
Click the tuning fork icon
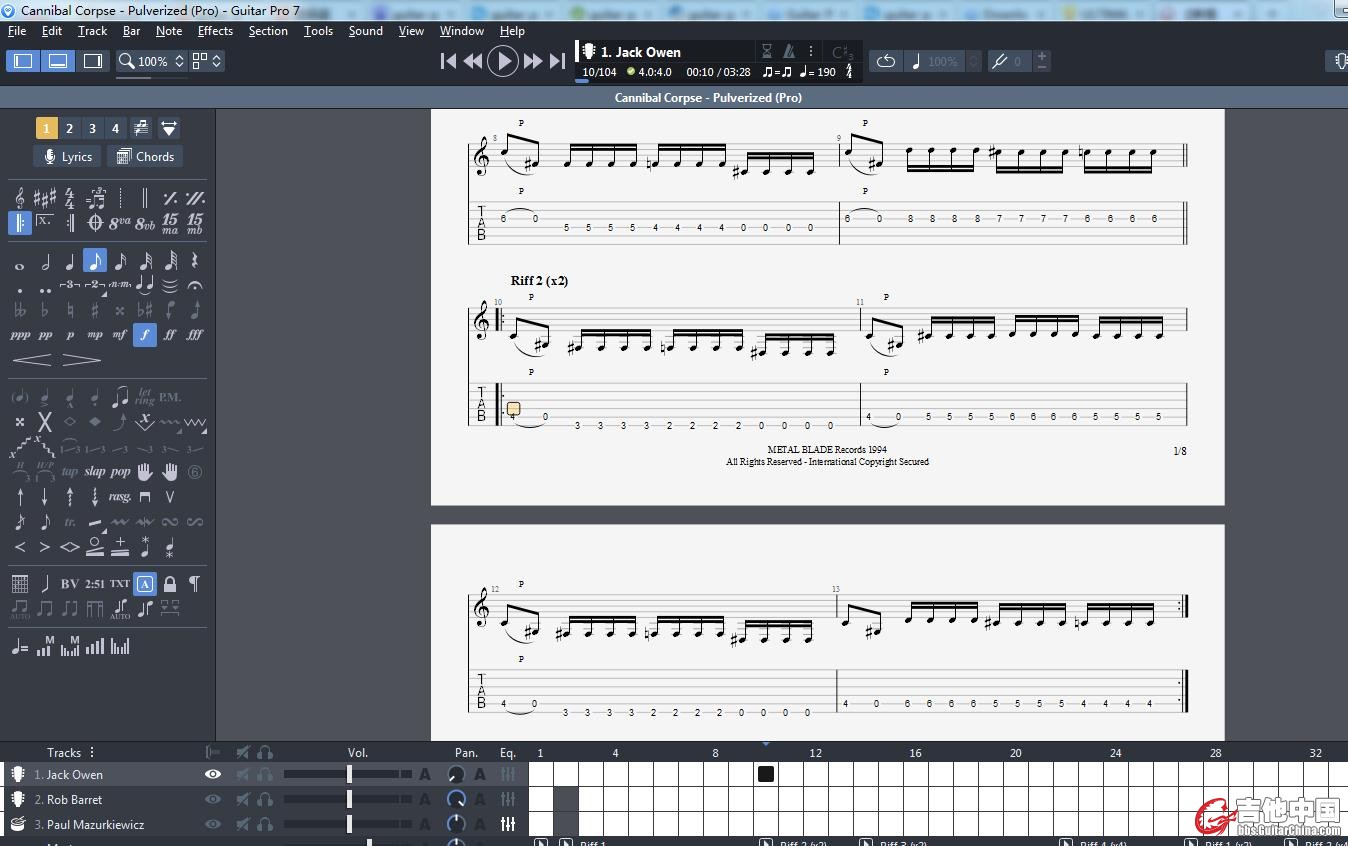(x=999, y=61)
